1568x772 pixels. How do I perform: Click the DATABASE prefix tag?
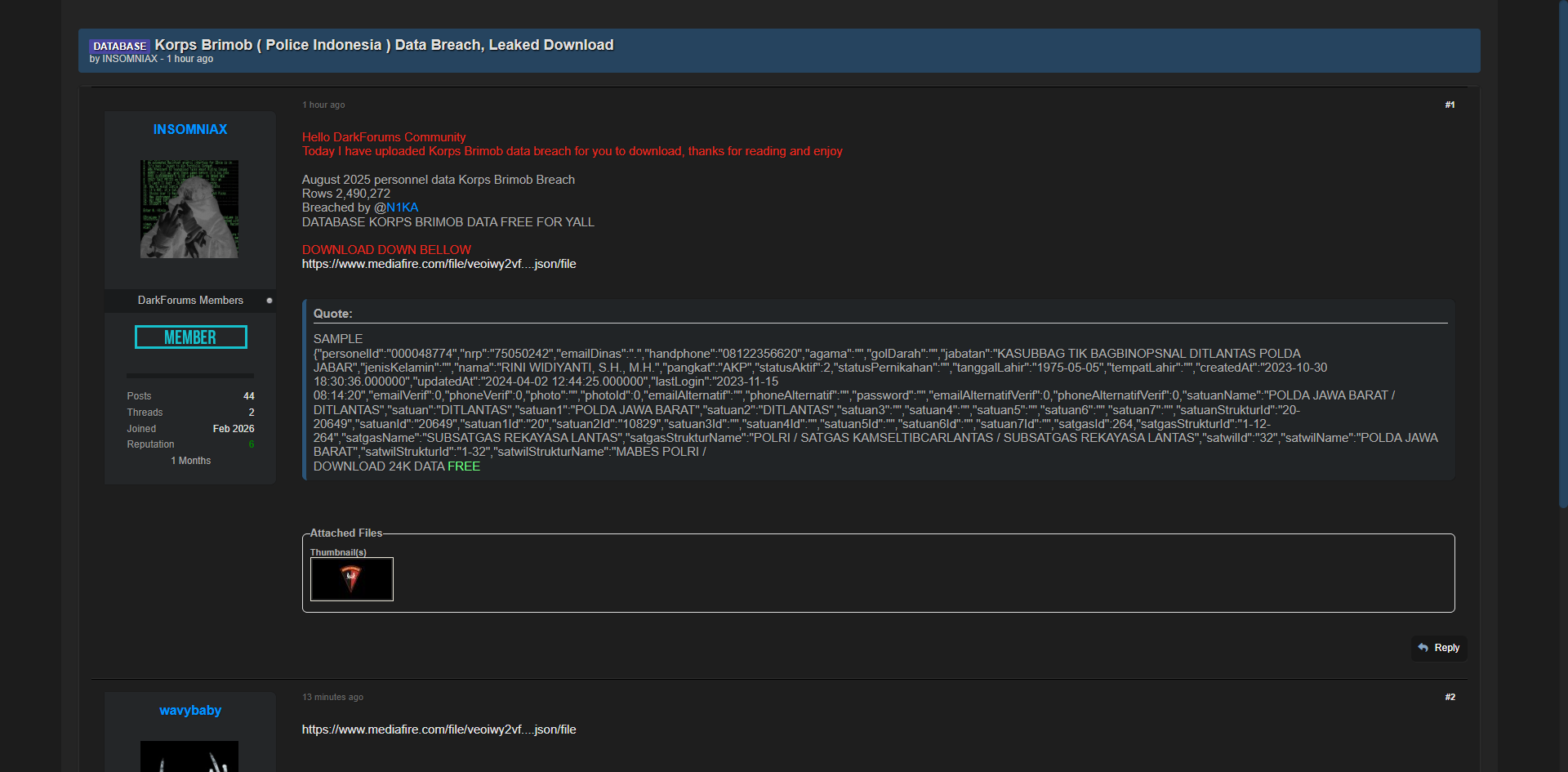[x=119, y=47]
